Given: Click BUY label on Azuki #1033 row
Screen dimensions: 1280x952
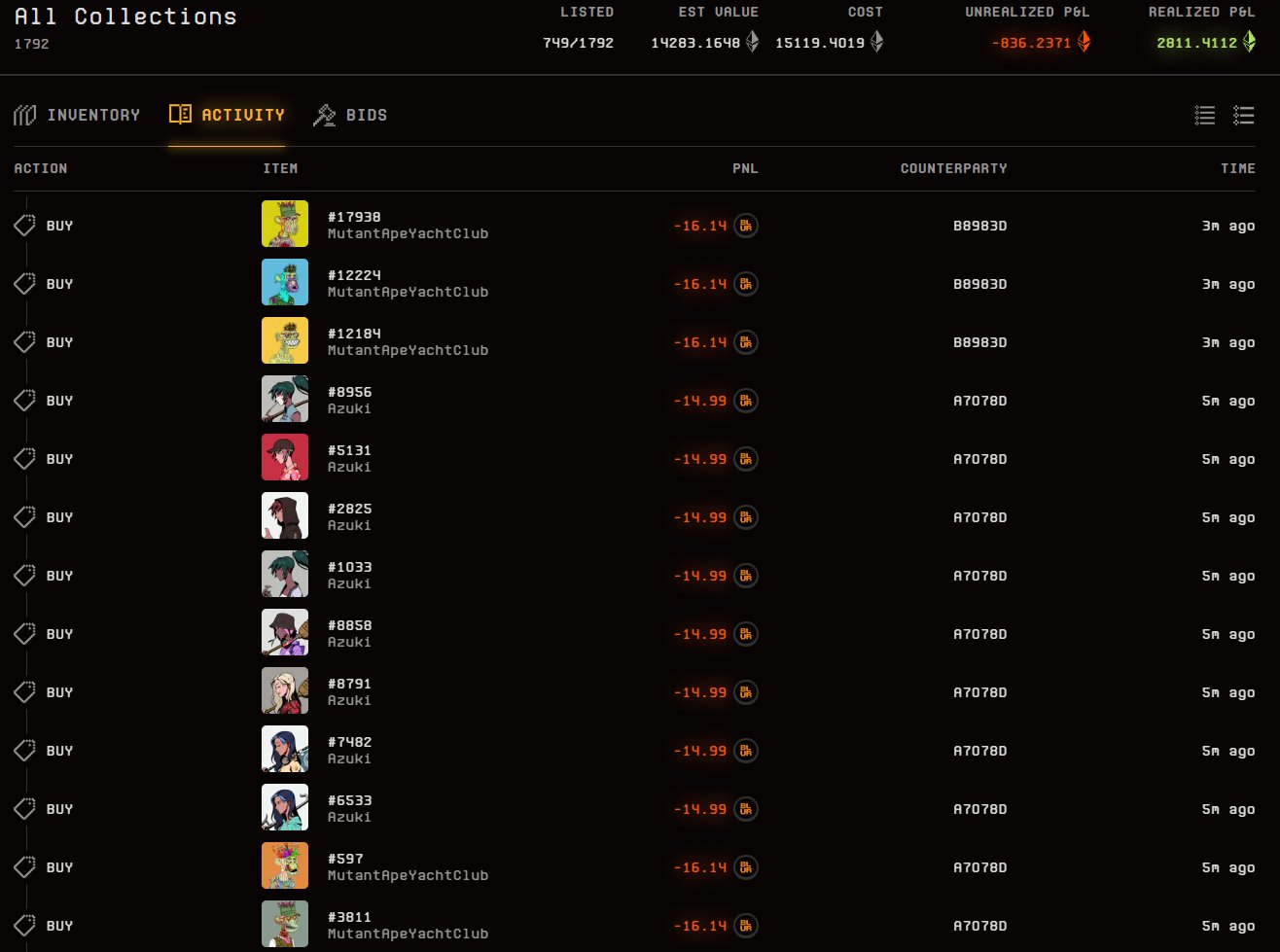Looking at the screenshot, I should tap(59, 576).
